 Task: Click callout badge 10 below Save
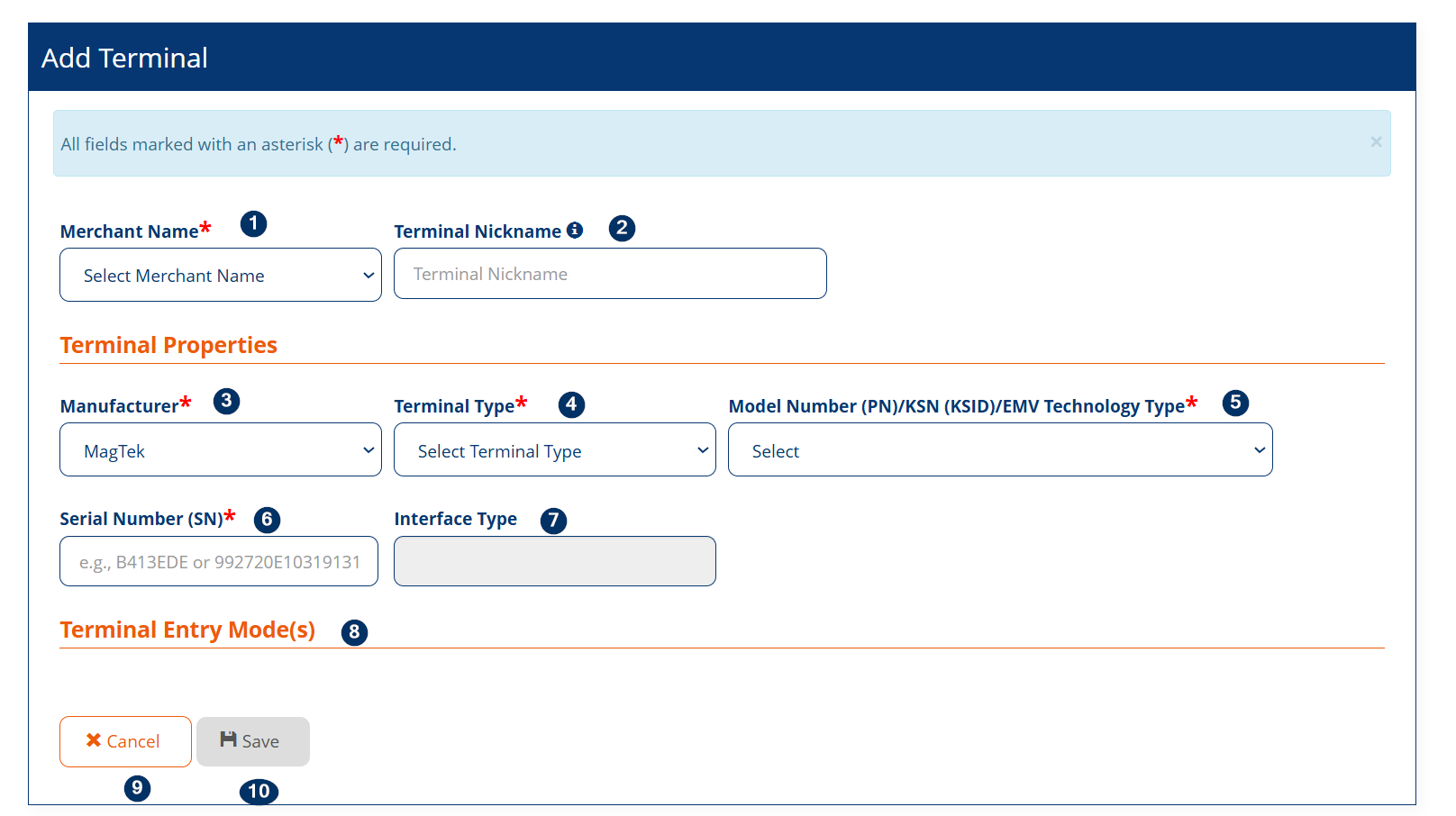pyautogui.click(x=259, y=791)
